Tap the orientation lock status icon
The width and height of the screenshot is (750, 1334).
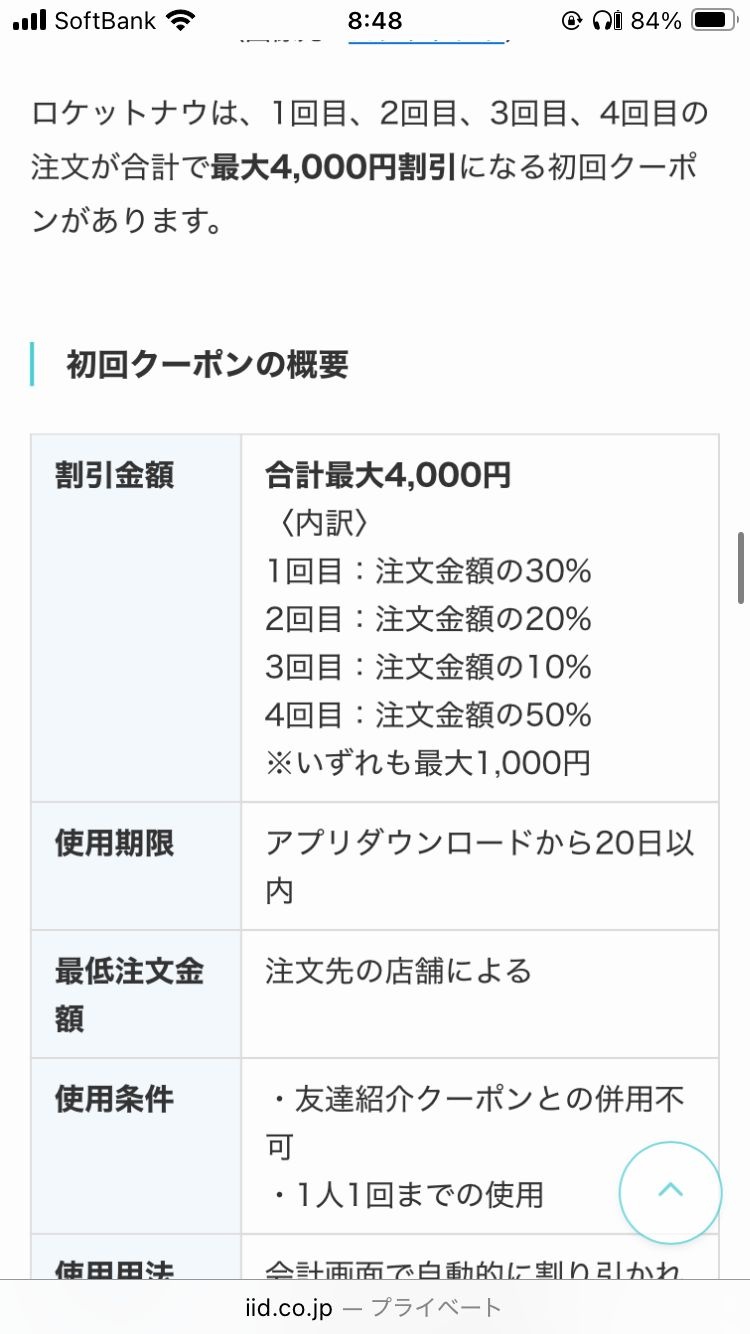(x=572, y=21)
